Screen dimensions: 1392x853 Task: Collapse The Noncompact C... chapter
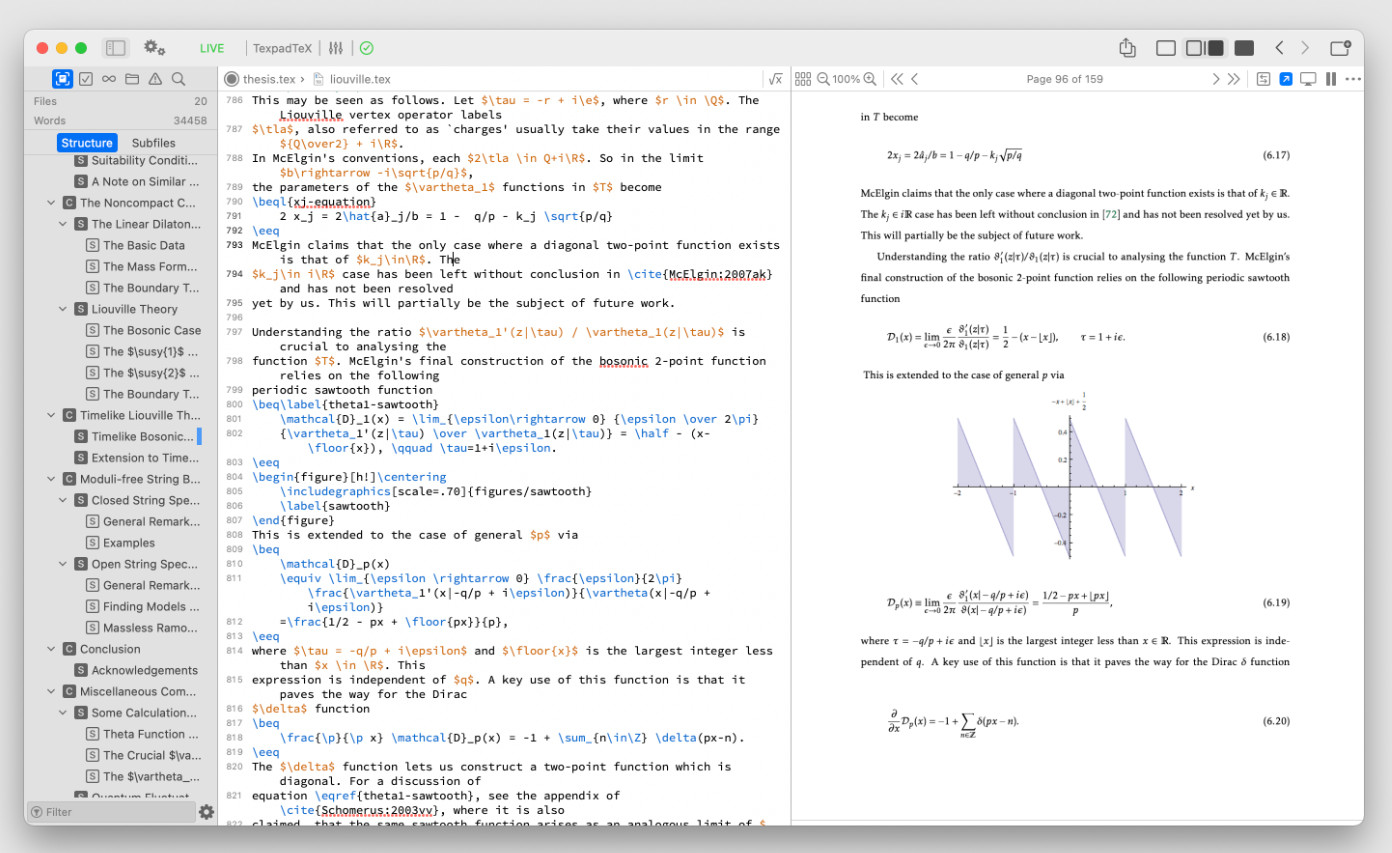(x=51, y=203)
